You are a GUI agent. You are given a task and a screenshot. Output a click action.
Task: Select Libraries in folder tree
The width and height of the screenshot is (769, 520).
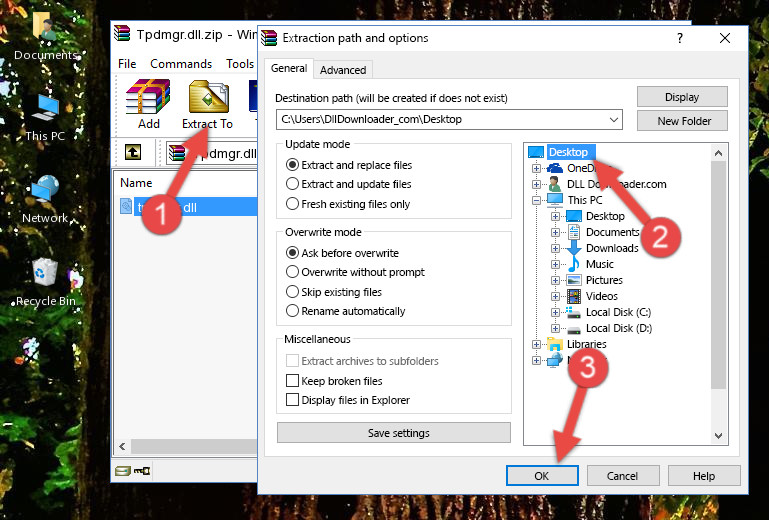coord(587,344)
